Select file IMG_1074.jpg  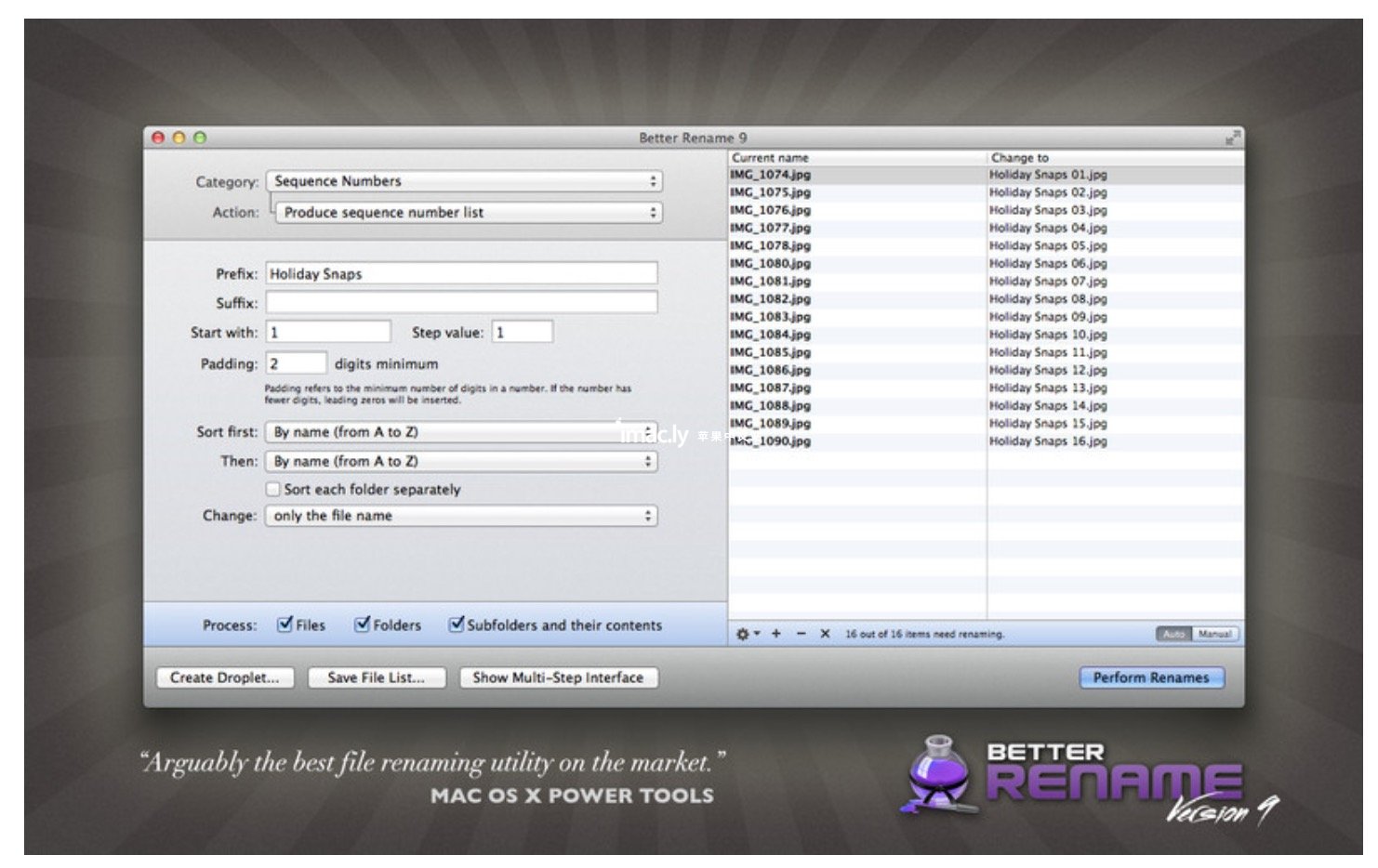pos(770,175)
